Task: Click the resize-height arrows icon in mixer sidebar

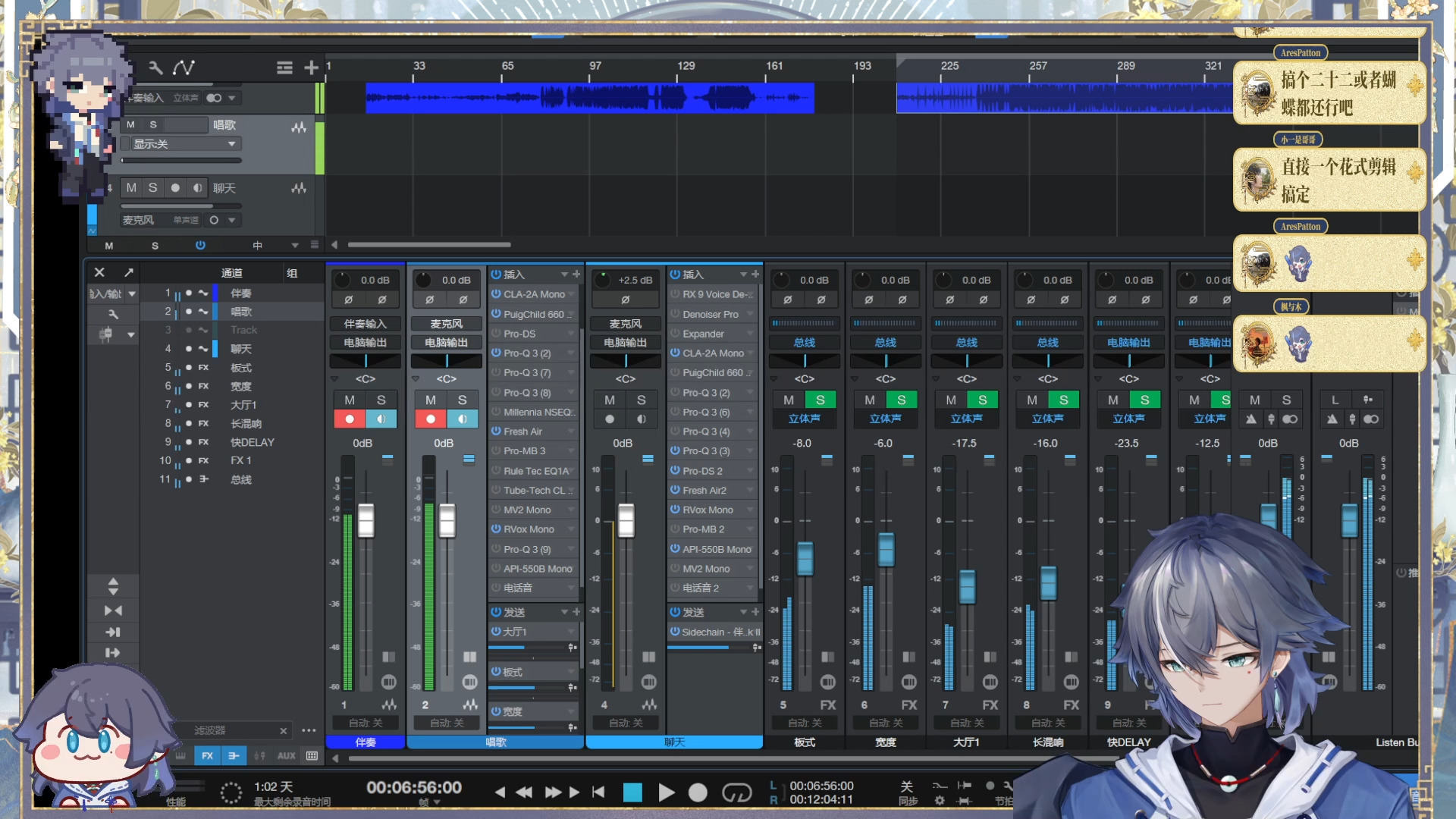Action: pos(113,586)
